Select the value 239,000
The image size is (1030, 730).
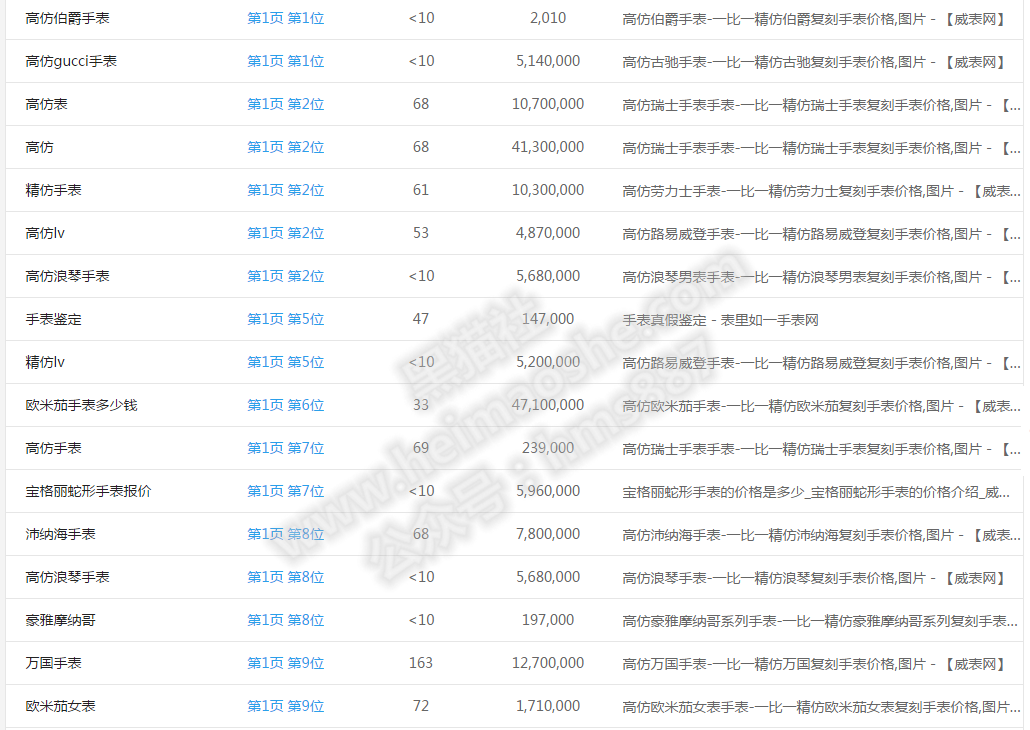point(548,448)
